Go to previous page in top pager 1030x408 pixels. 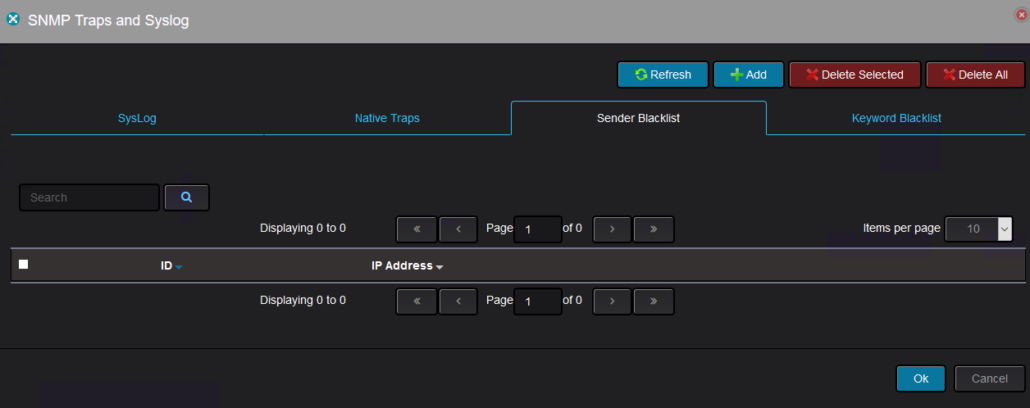[x=457, y=229]
